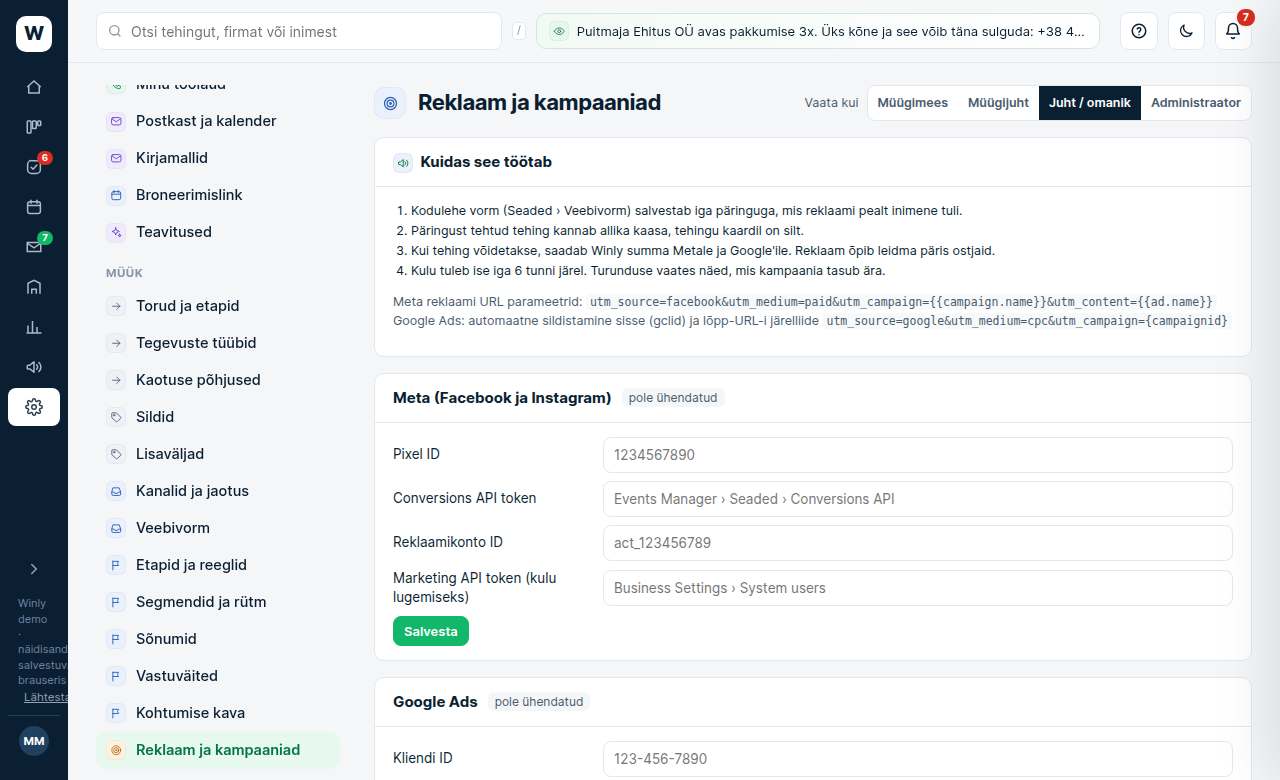Click the Marketing API token field
The width and height of the screenshot is (1280, 780).
[918, 588]
